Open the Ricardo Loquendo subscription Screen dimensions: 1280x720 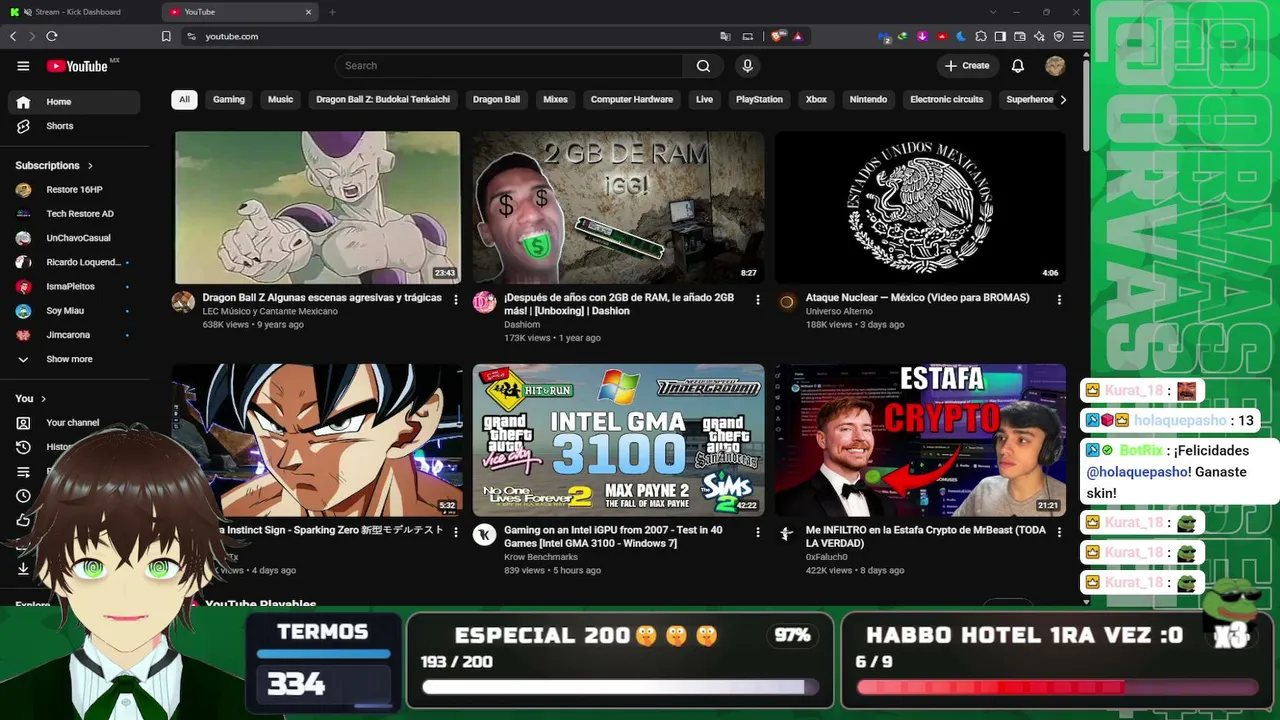point(74,262)
